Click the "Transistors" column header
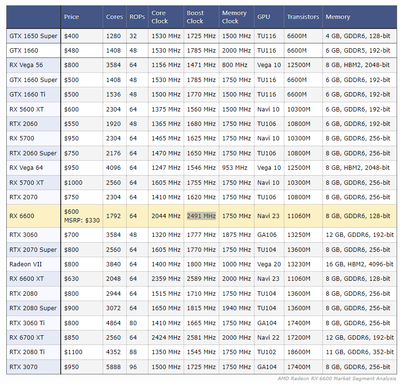400x385 pixels. click(303, 17)
